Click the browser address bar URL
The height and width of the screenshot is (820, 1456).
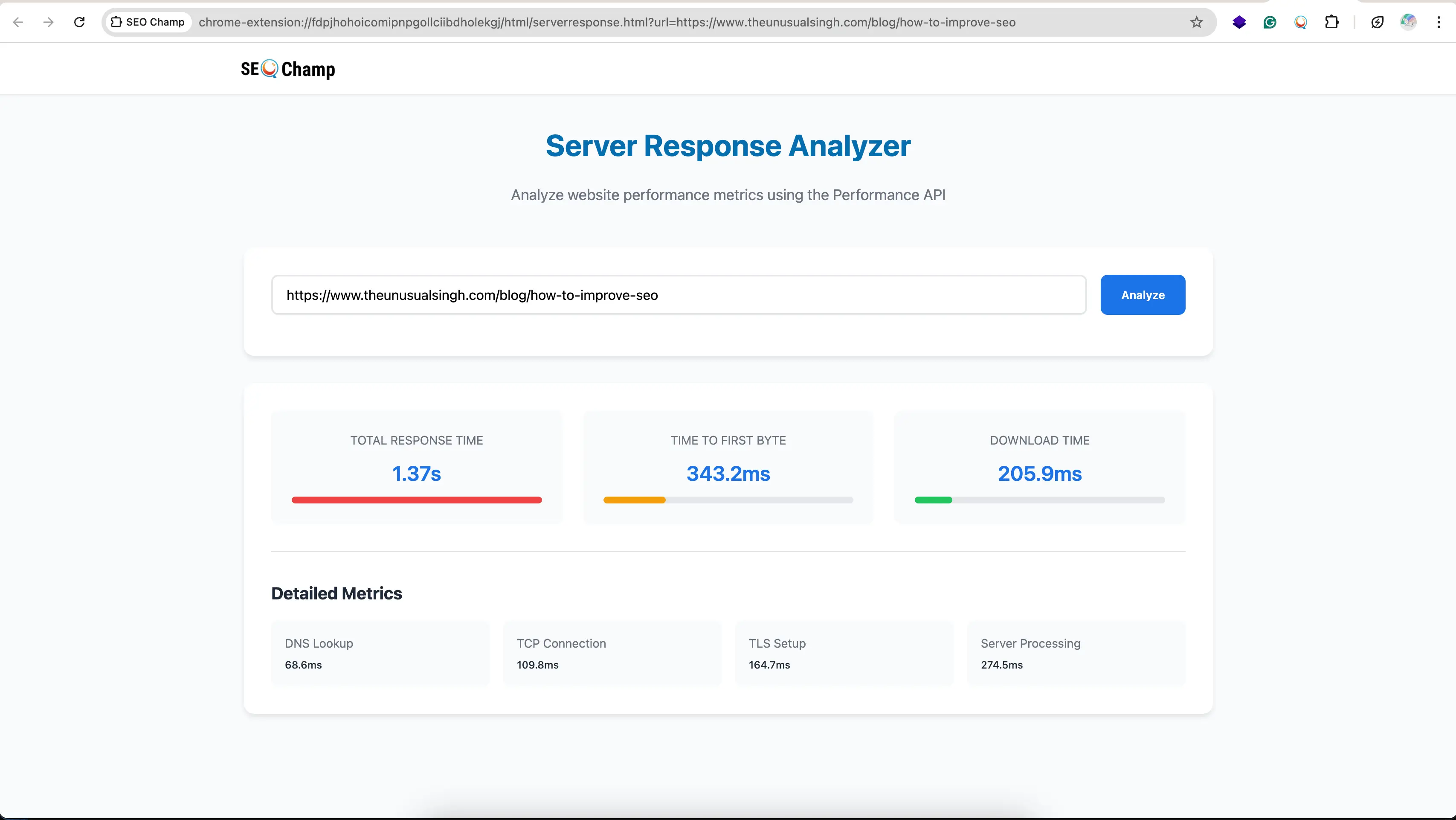(x=606, y=22)
